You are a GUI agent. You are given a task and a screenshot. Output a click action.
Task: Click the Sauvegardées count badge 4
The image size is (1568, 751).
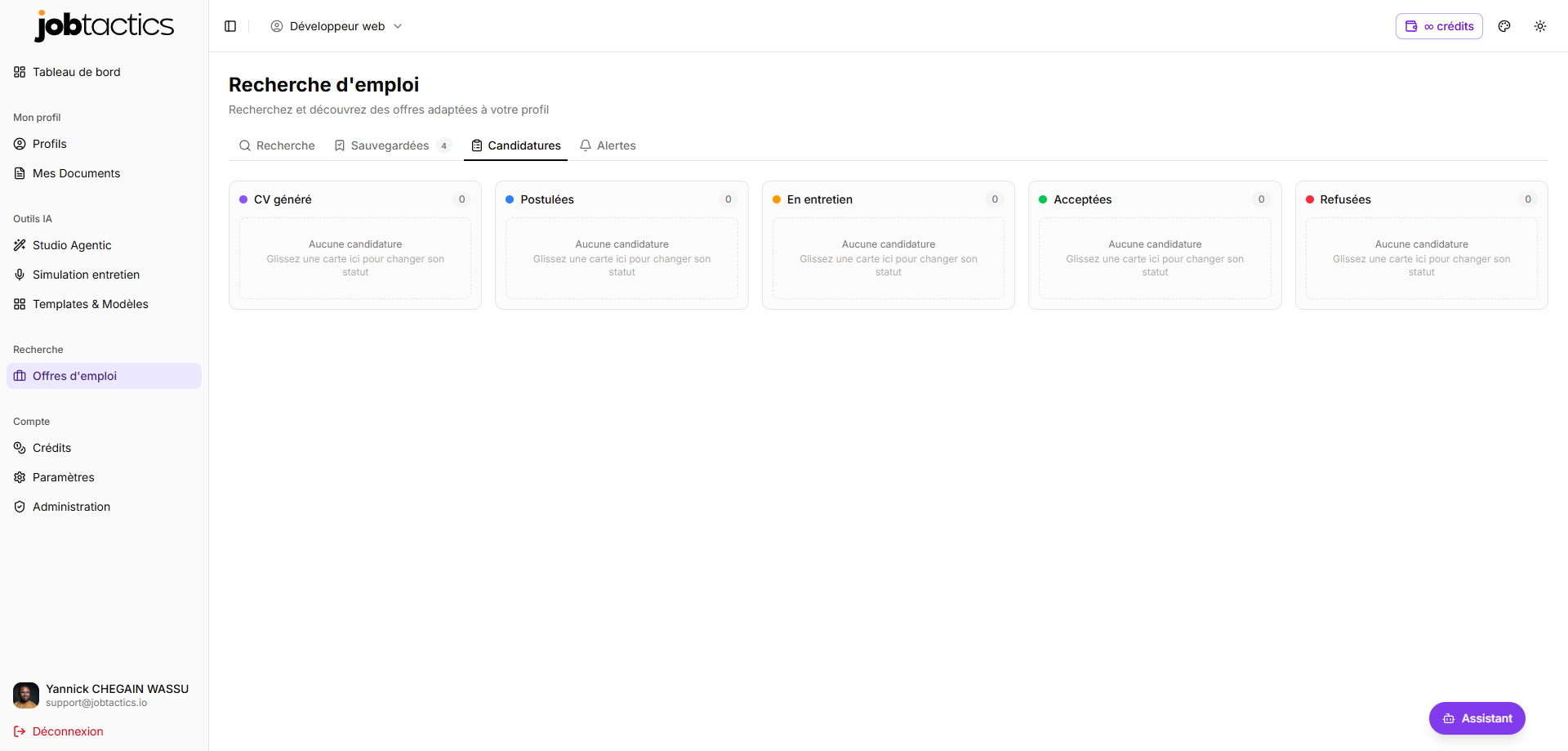(x=444, y=146)
